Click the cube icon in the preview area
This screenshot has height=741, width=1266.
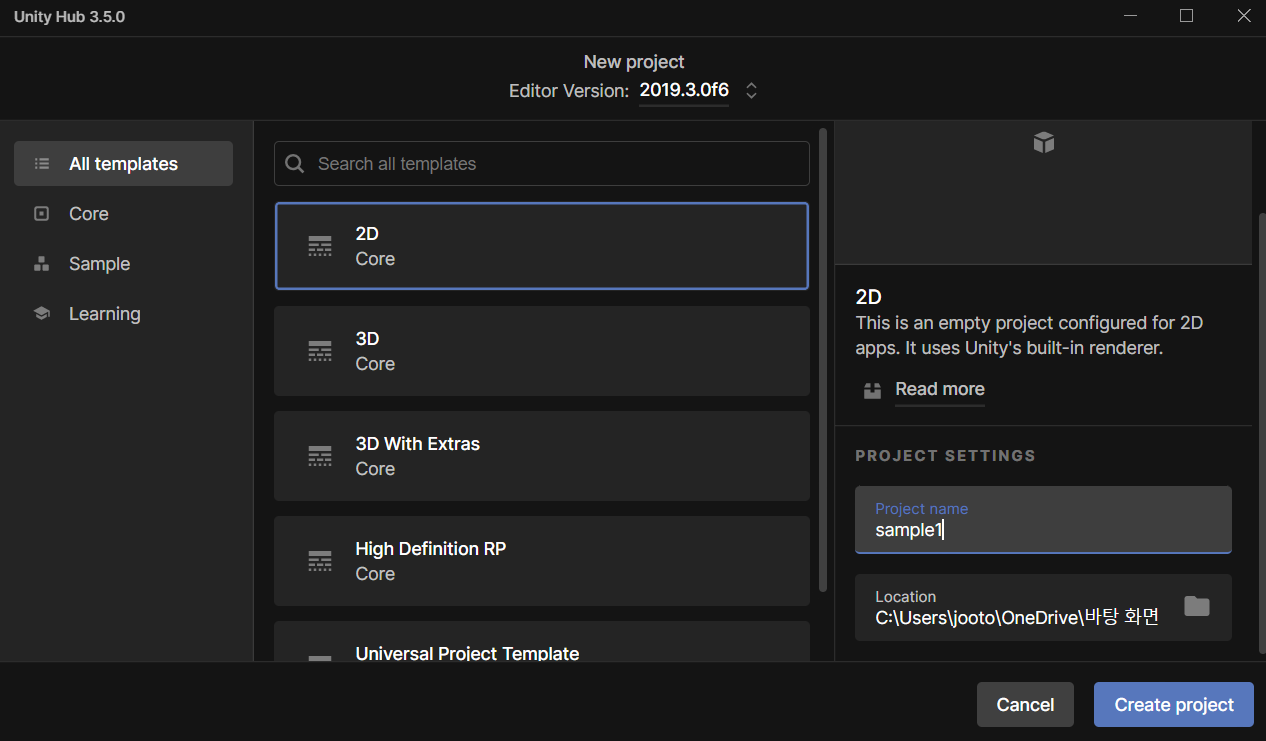click(1044, 143)
